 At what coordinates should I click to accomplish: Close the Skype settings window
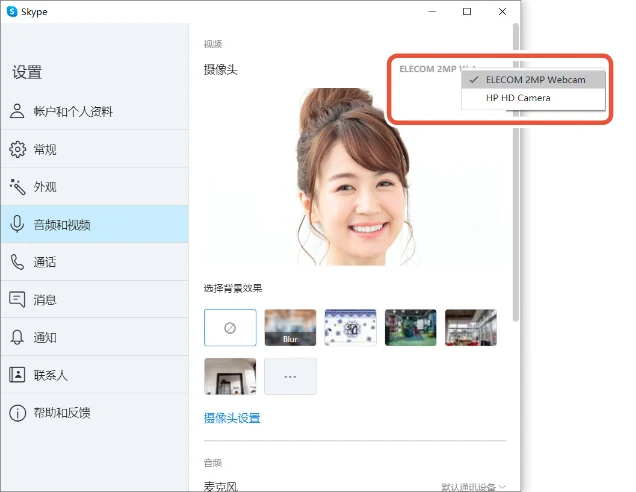pyautogui.click(x=502, y=11)
